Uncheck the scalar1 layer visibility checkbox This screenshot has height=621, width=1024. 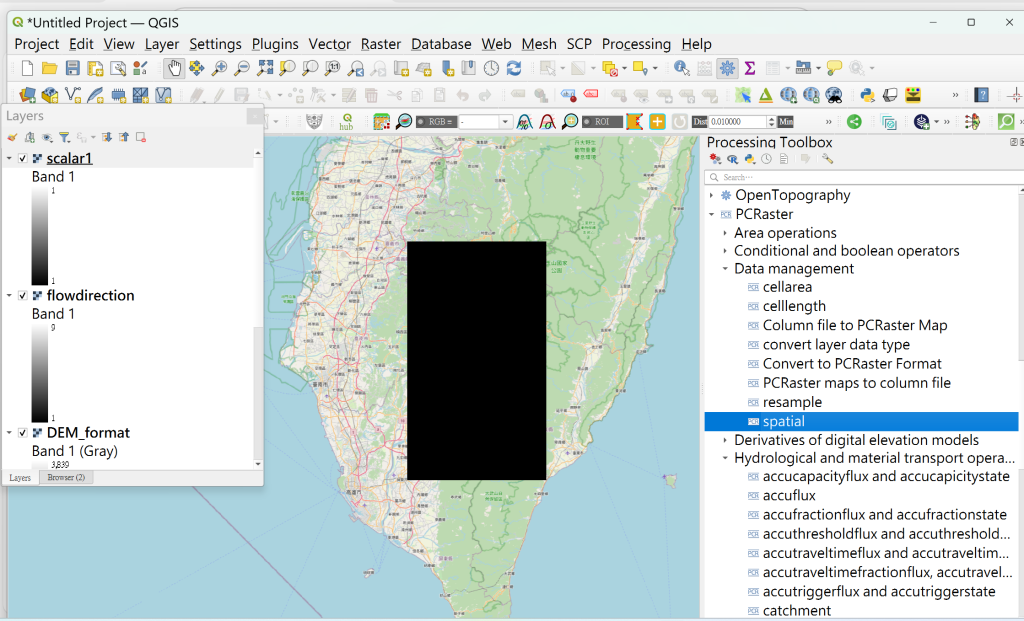23,159
